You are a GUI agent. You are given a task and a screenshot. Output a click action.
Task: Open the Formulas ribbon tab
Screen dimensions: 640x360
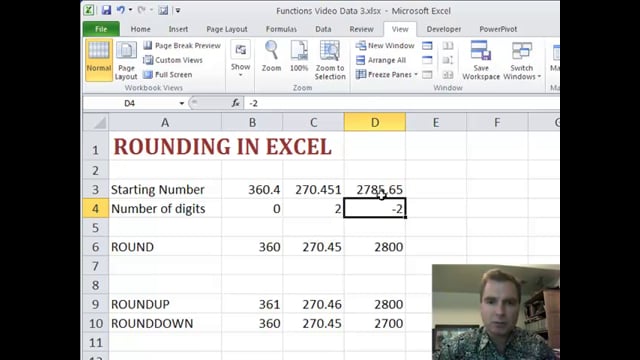pyautogui.click(x=281, y=29)
